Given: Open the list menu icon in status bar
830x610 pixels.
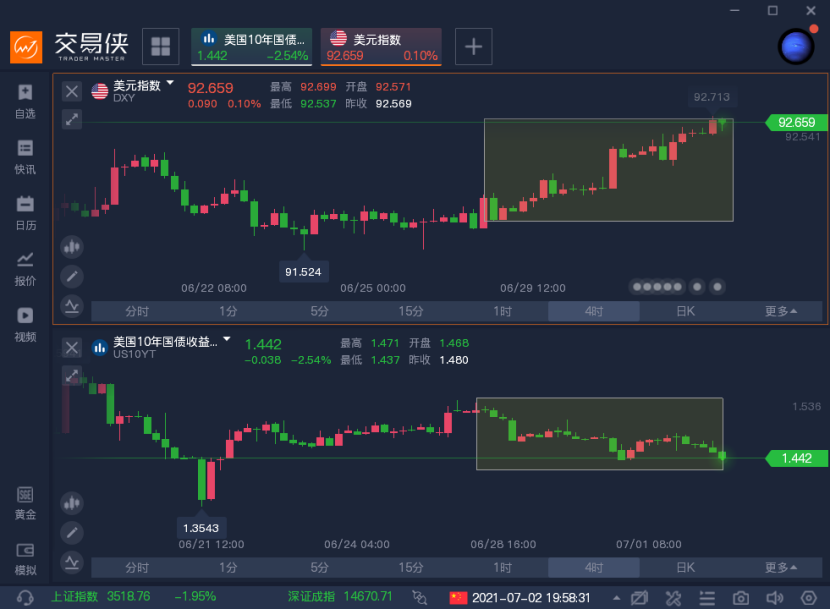Looking at the screenshot, I should tap(707, 598).
